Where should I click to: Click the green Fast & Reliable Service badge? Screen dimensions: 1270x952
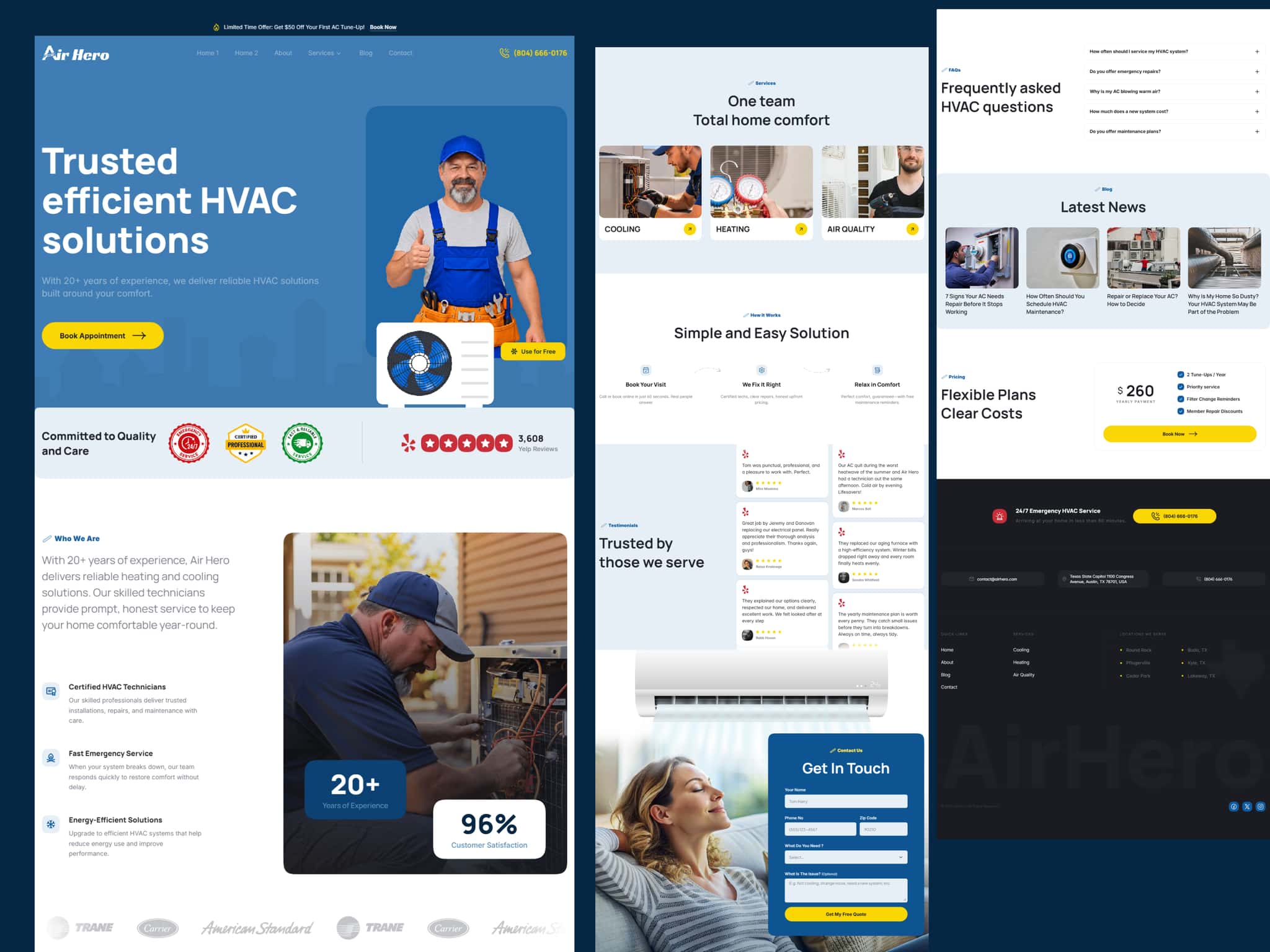coord(302,443)
